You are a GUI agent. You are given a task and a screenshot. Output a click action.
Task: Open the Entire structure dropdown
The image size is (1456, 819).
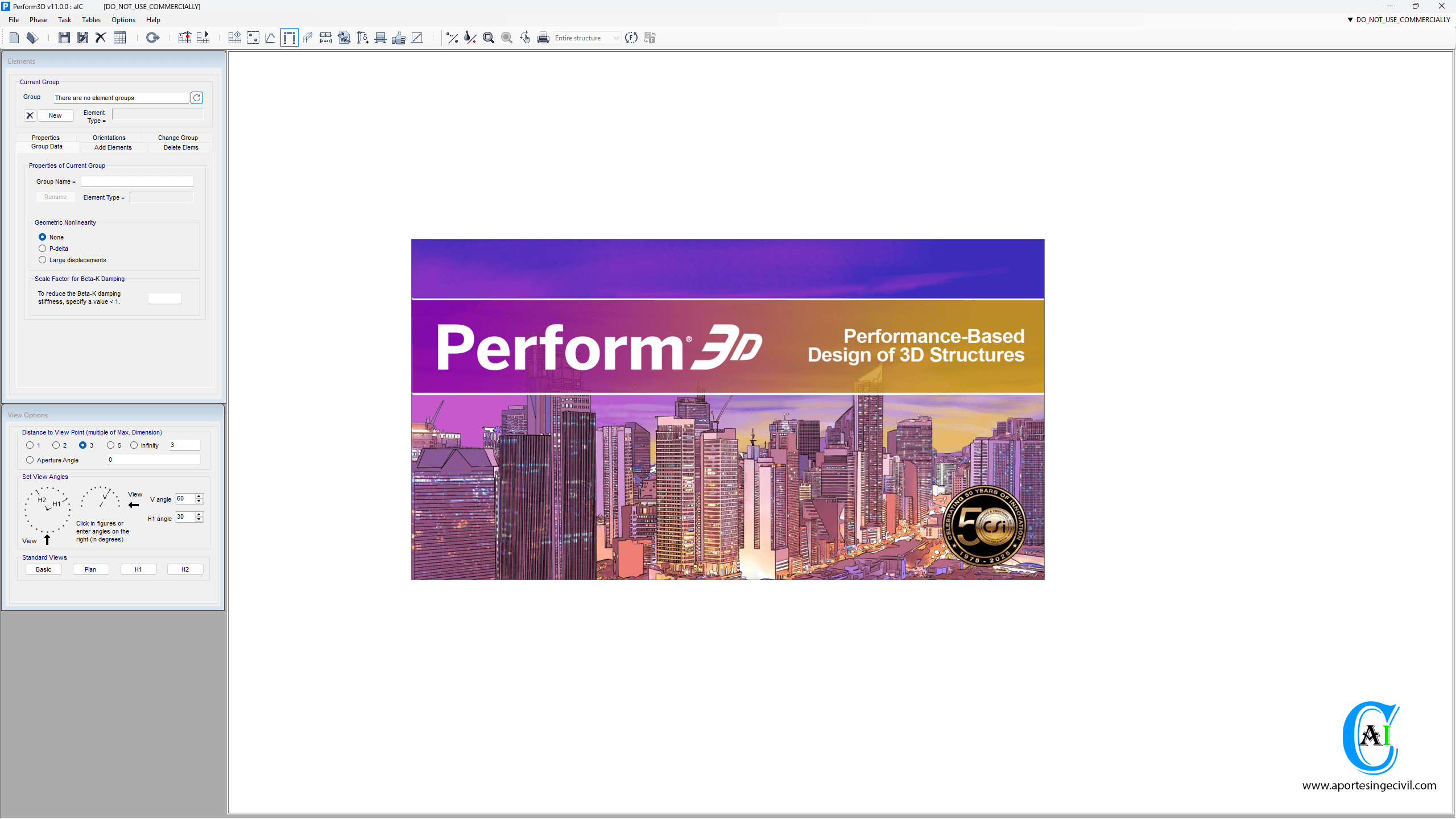pos(616,38)
